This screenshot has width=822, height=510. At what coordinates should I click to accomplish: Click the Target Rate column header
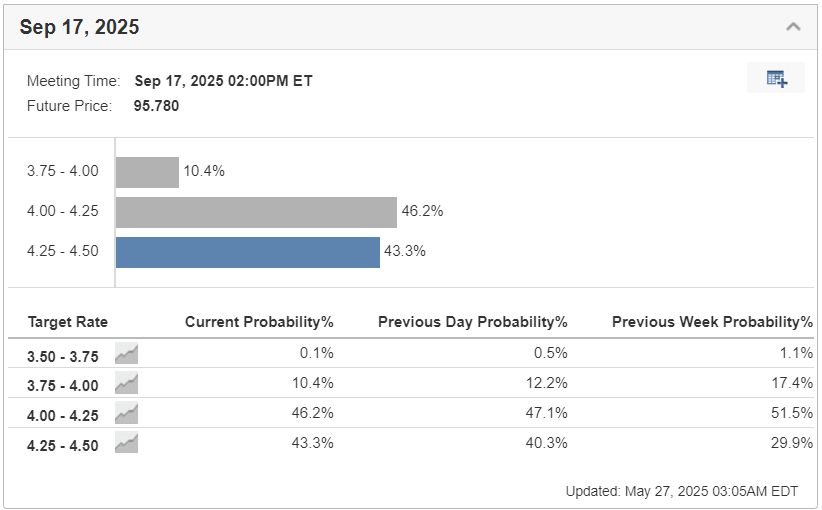68,322
